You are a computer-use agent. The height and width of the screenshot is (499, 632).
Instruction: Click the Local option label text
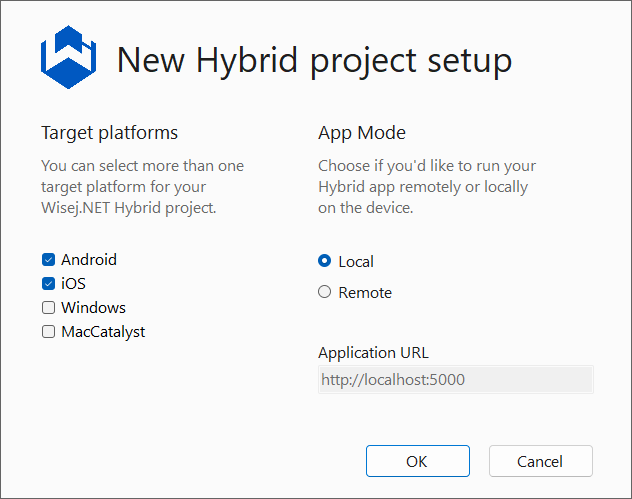(x=356, y=262)
